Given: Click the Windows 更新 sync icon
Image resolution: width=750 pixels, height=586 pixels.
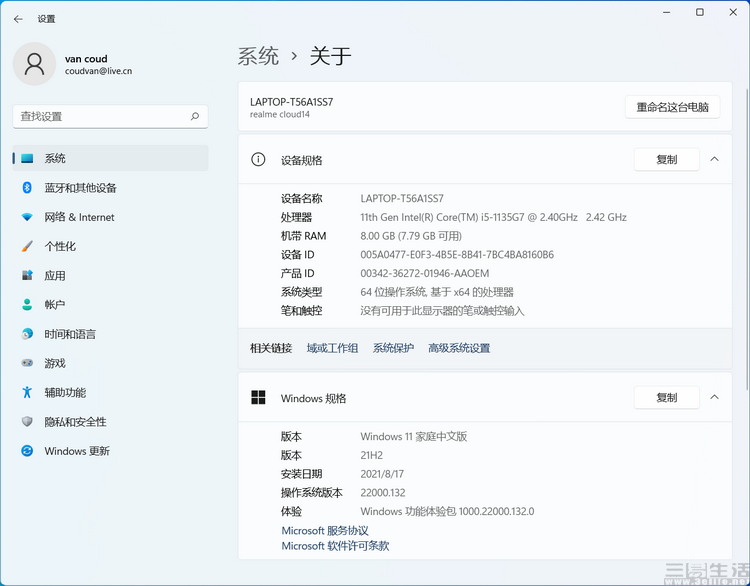Looking at the screenshot, I should [x=27, y=451].
